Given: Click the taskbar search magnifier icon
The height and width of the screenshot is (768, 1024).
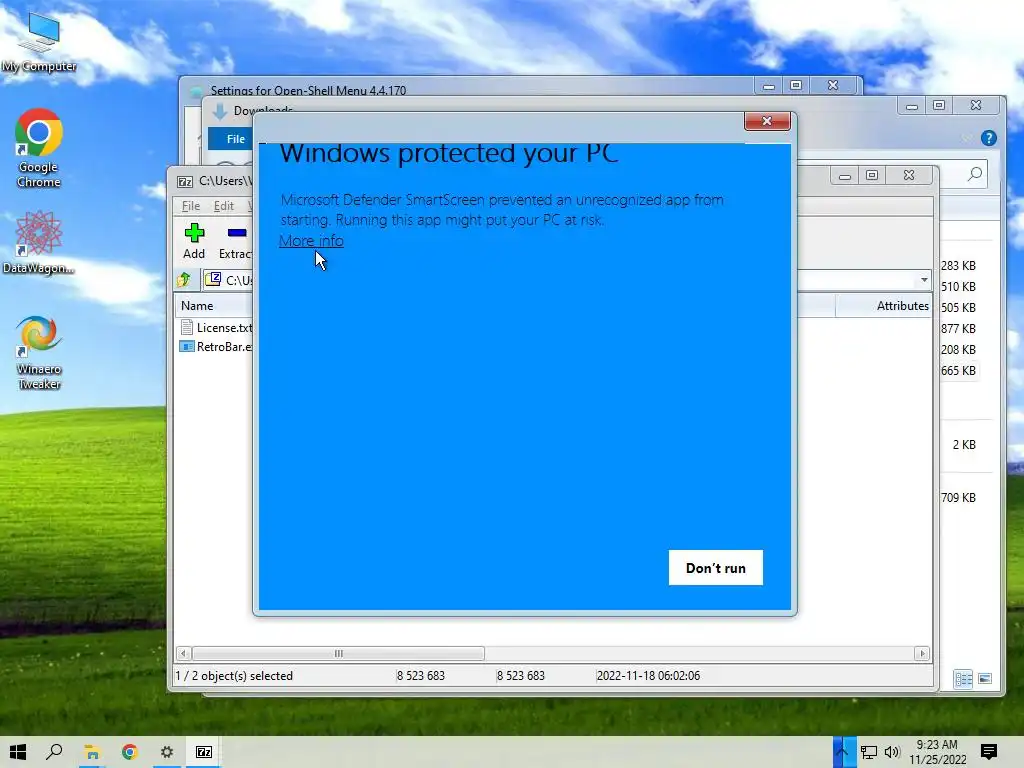Looking at the screenshot, I should click(x=55, y=752).
